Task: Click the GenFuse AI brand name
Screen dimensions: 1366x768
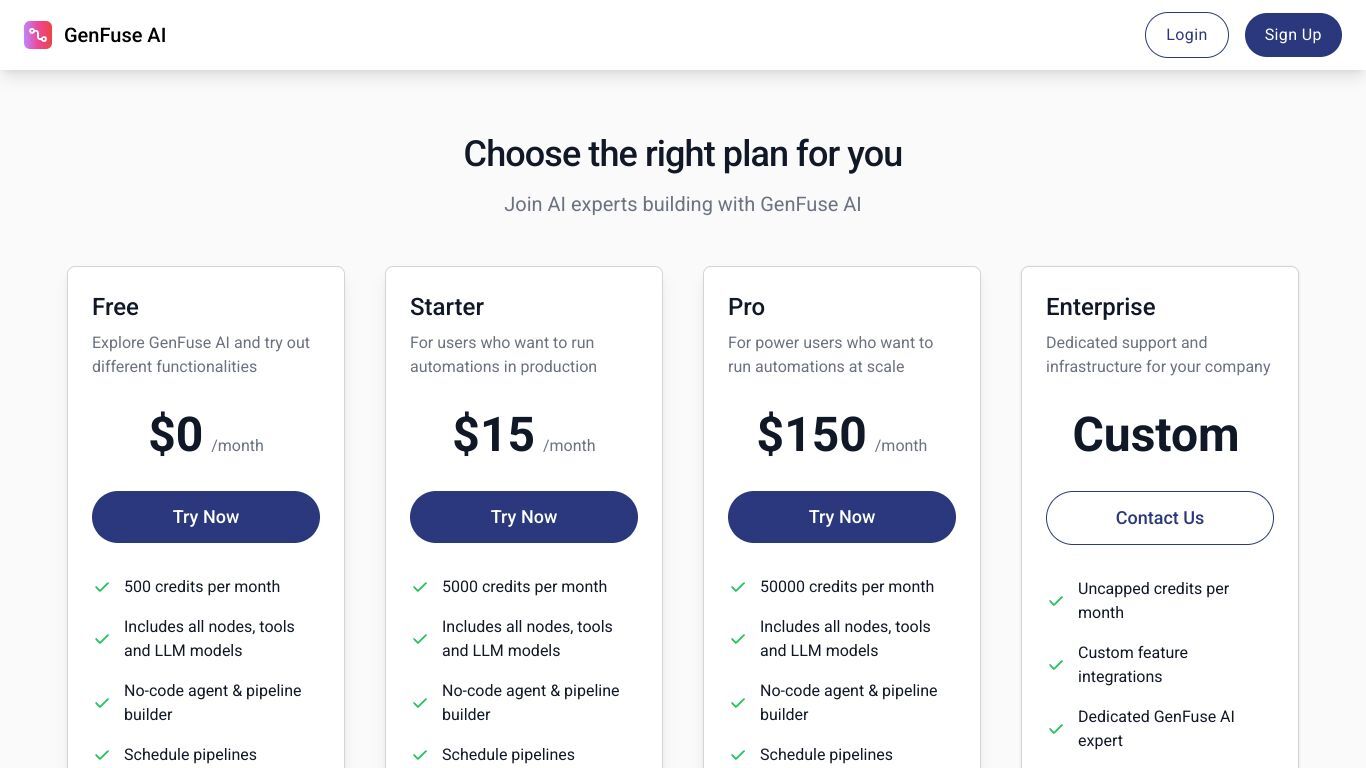Action: (x=115, y=35)
